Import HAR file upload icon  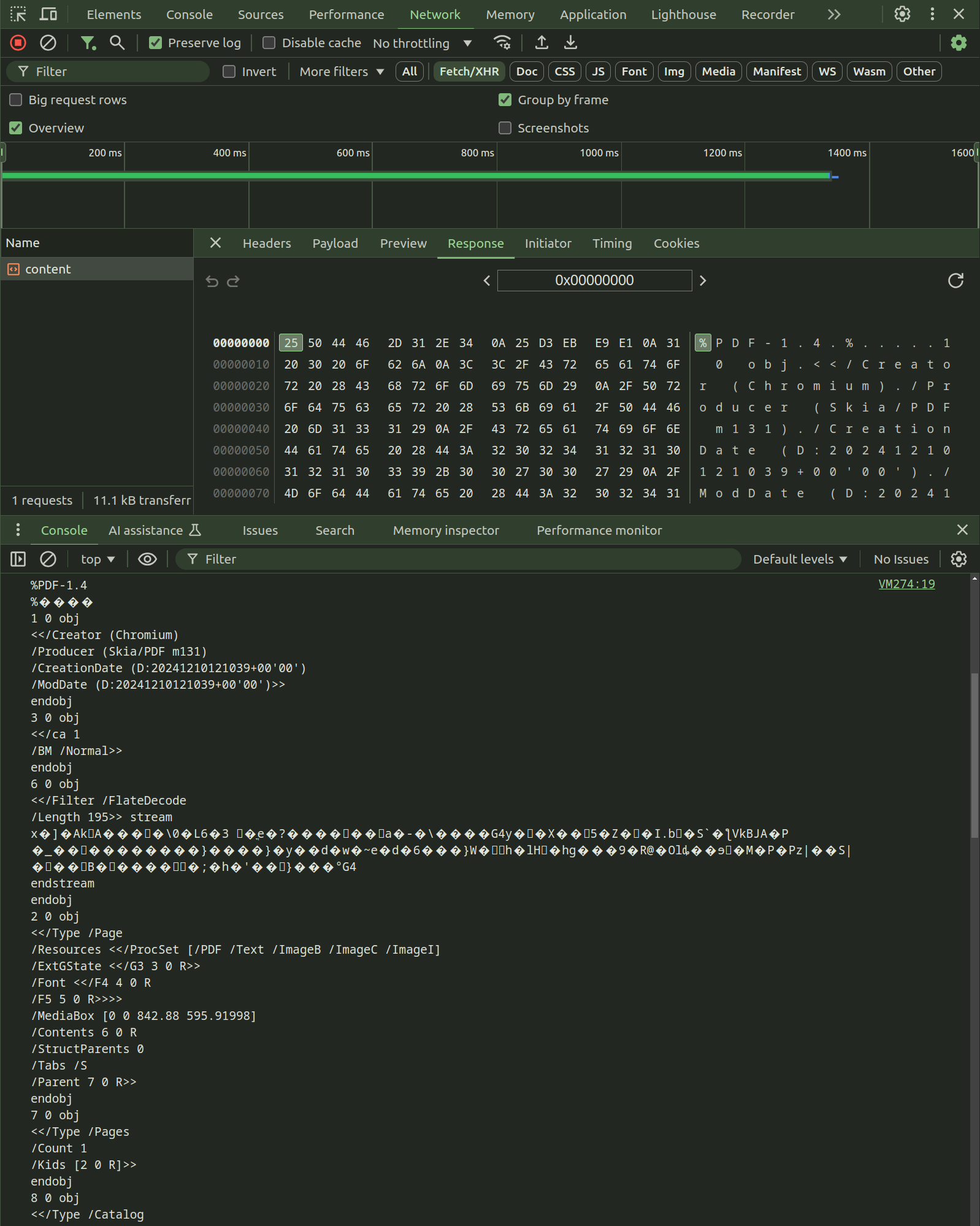click(x=542, y=43)
